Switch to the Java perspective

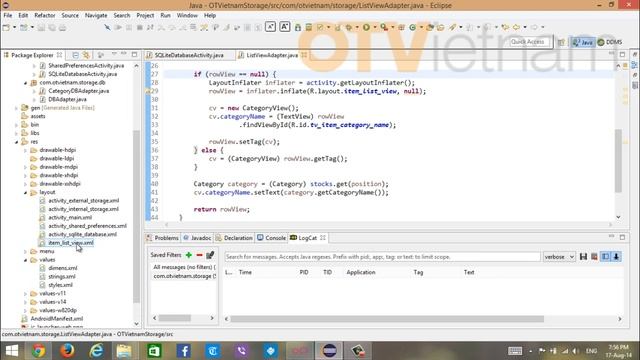click(583, 42)
